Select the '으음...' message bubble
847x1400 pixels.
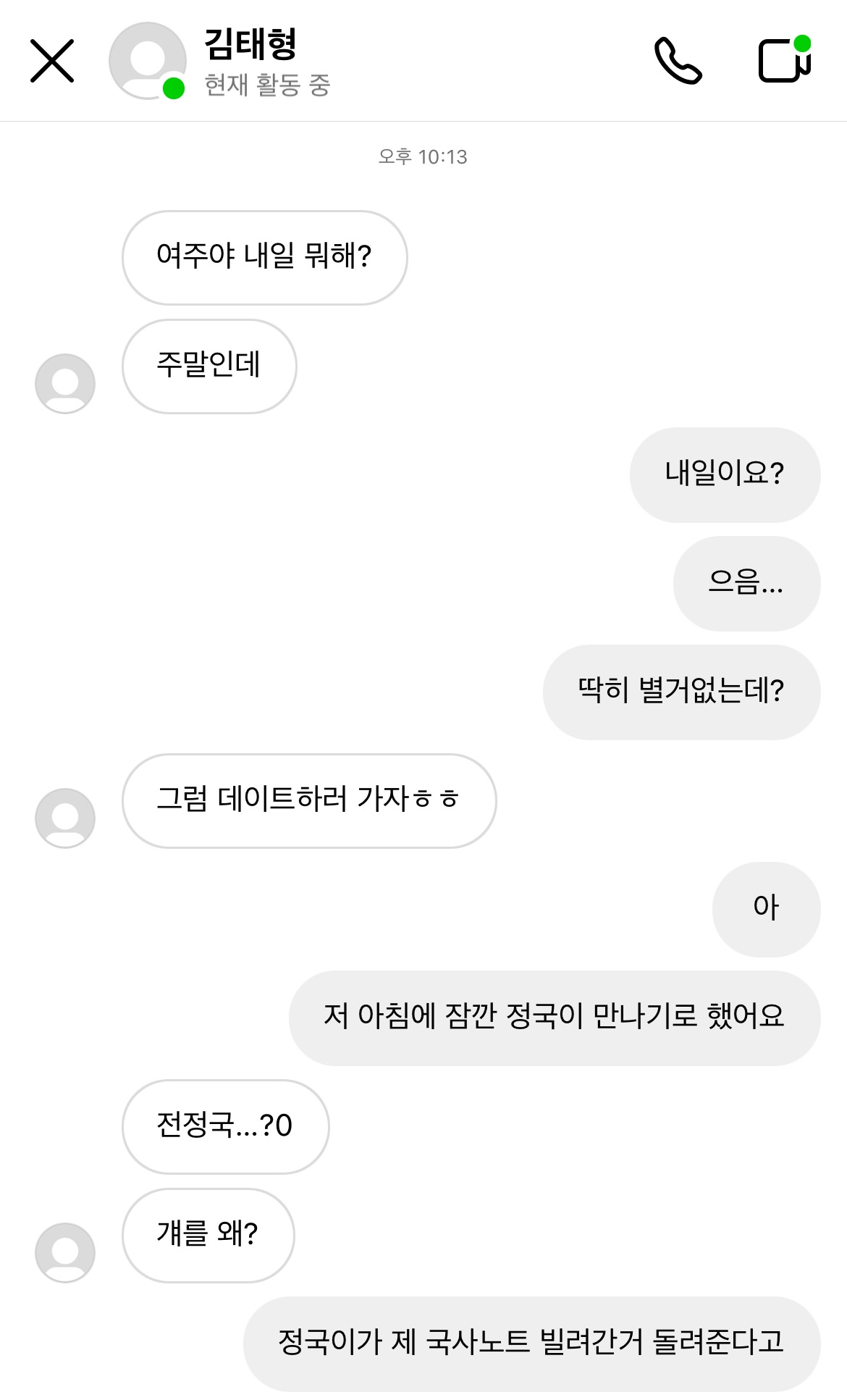click(x=746, y=583)
